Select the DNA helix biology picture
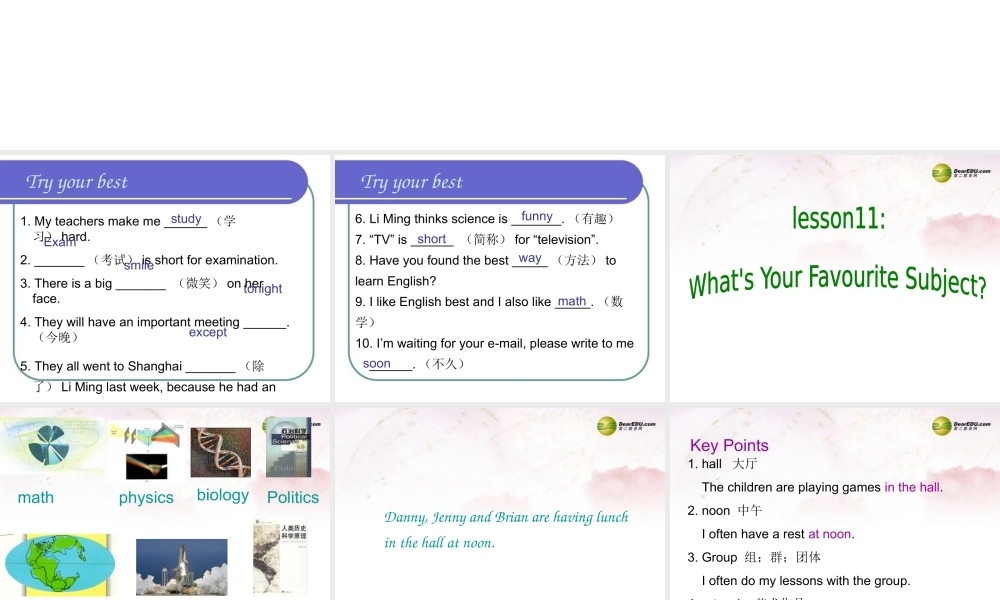 pos(221,452)
